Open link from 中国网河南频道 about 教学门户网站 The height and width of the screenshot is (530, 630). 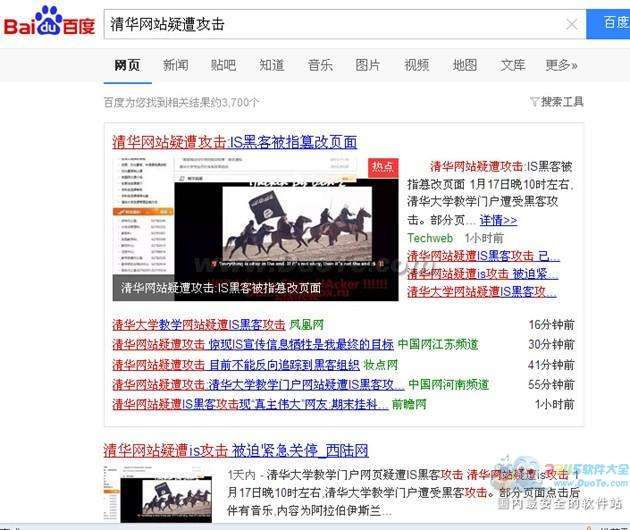(x=258, y=385)
